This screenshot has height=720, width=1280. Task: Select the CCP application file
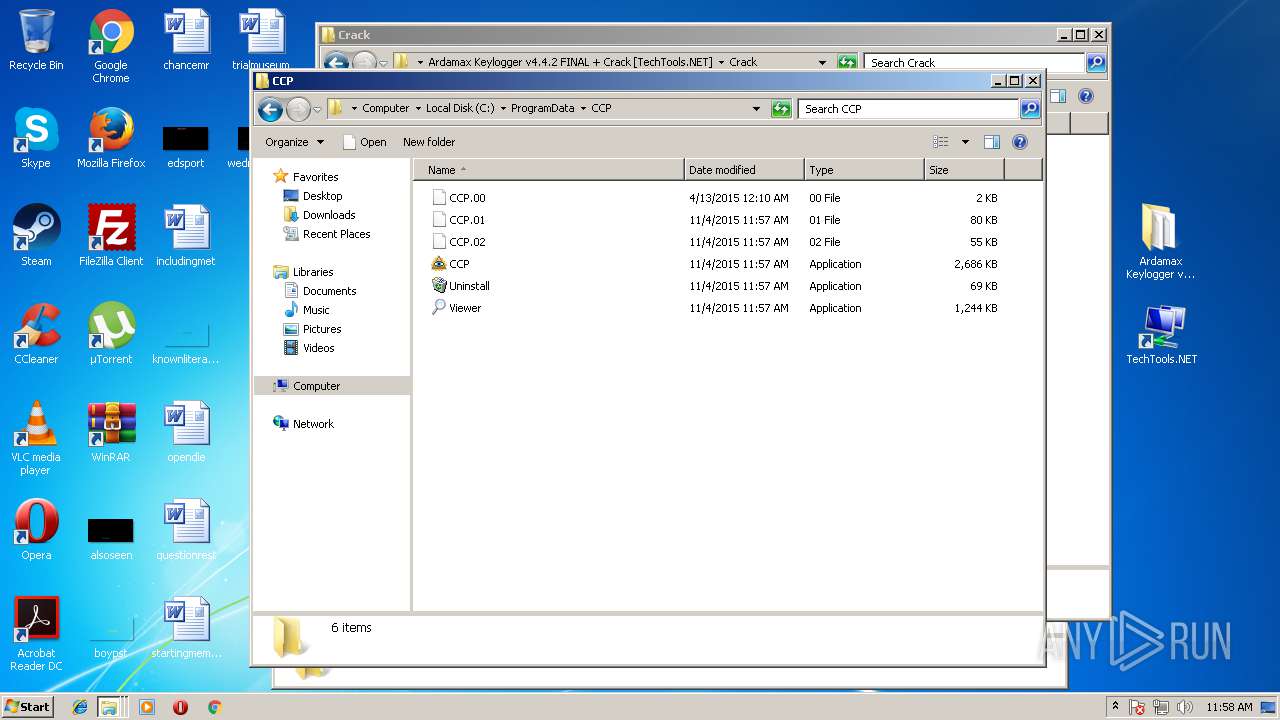point(459,264)
